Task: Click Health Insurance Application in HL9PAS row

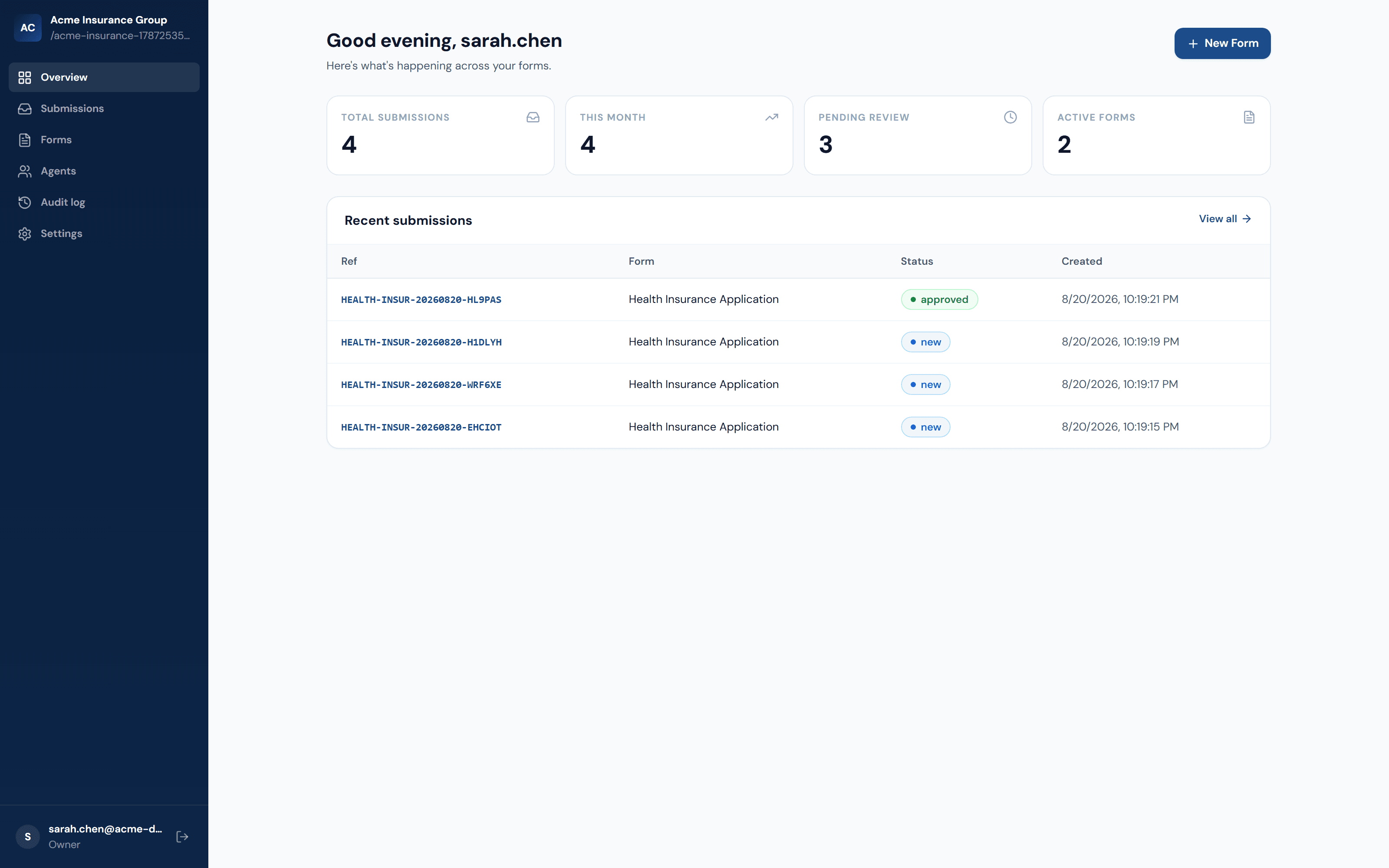Action: click(704, 299)
